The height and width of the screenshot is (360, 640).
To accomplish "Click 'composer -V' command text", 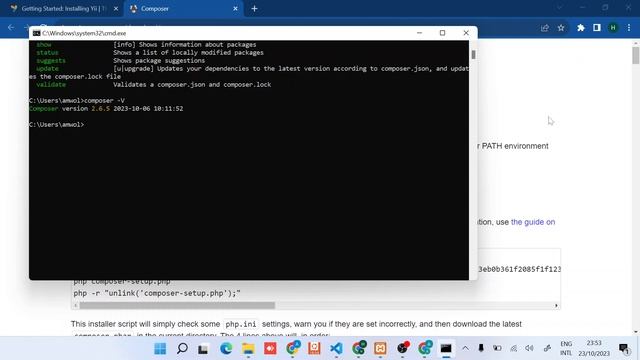I will (104, 100).
